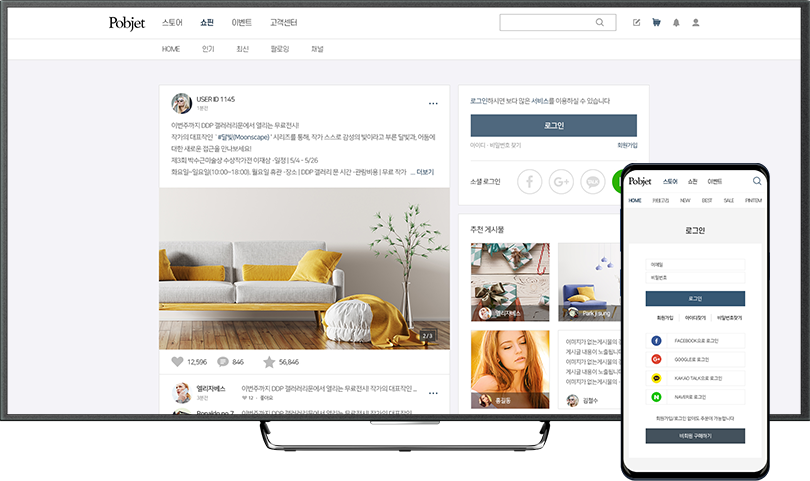Open the notifications bell icon

[676, 22]
